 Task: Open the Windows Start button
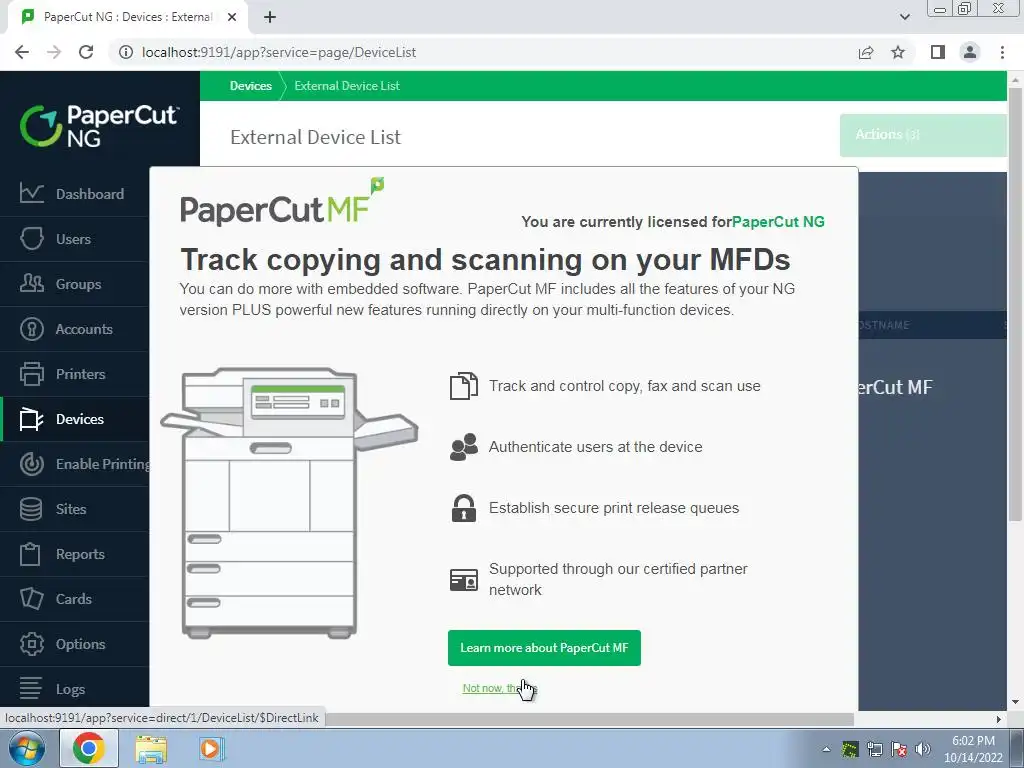(x=27, y=748)
